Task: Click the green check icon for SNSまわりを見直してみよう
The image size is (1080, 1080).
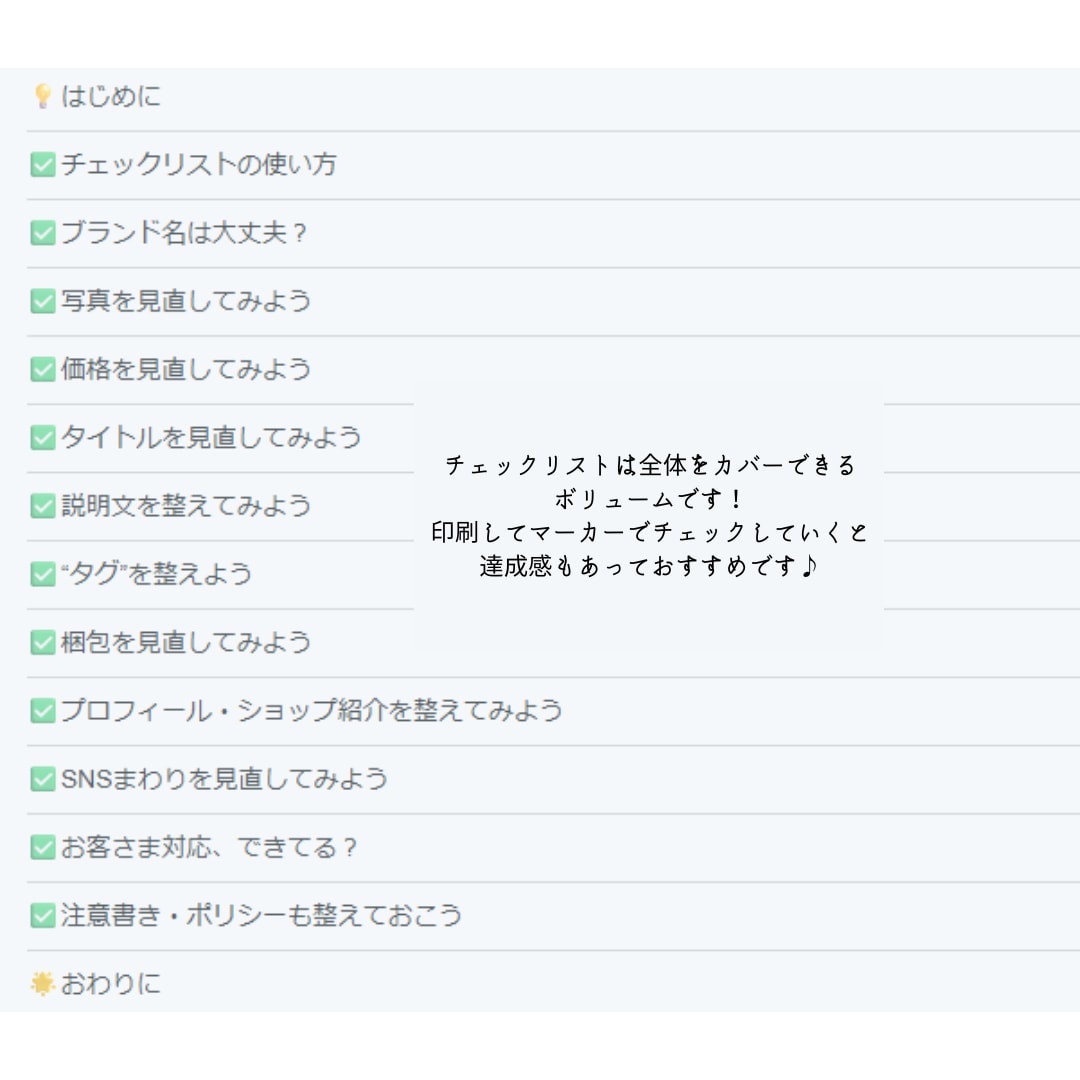Action: coord(43,778)
